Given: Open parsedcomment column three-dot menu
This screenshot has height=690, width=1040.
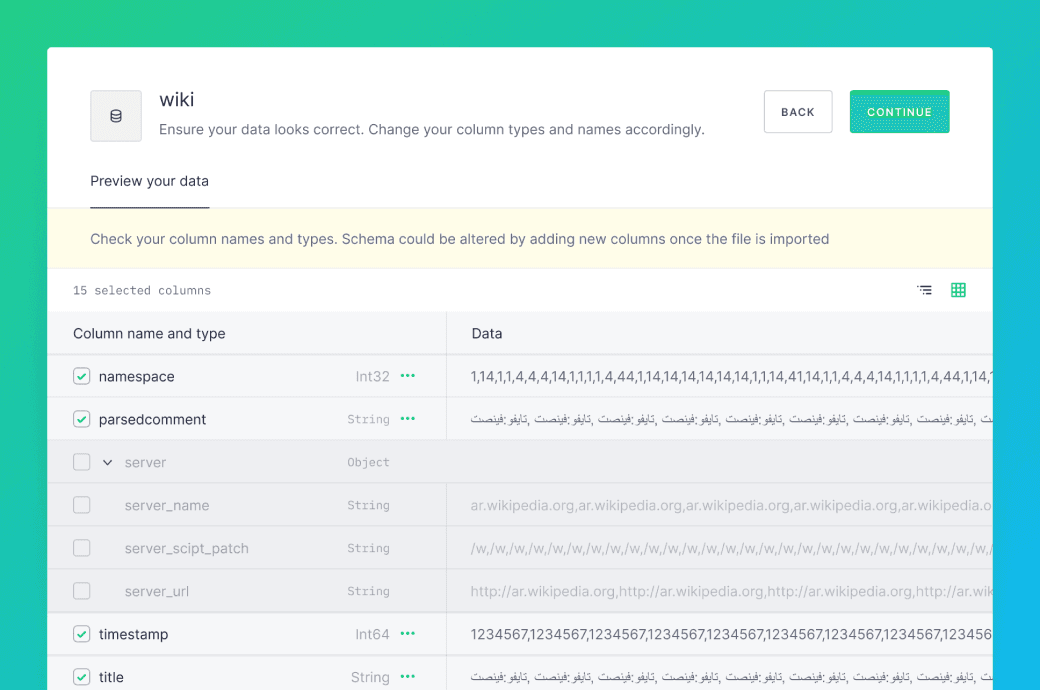Looking at the screenshot, I should [x=408, y=419].
